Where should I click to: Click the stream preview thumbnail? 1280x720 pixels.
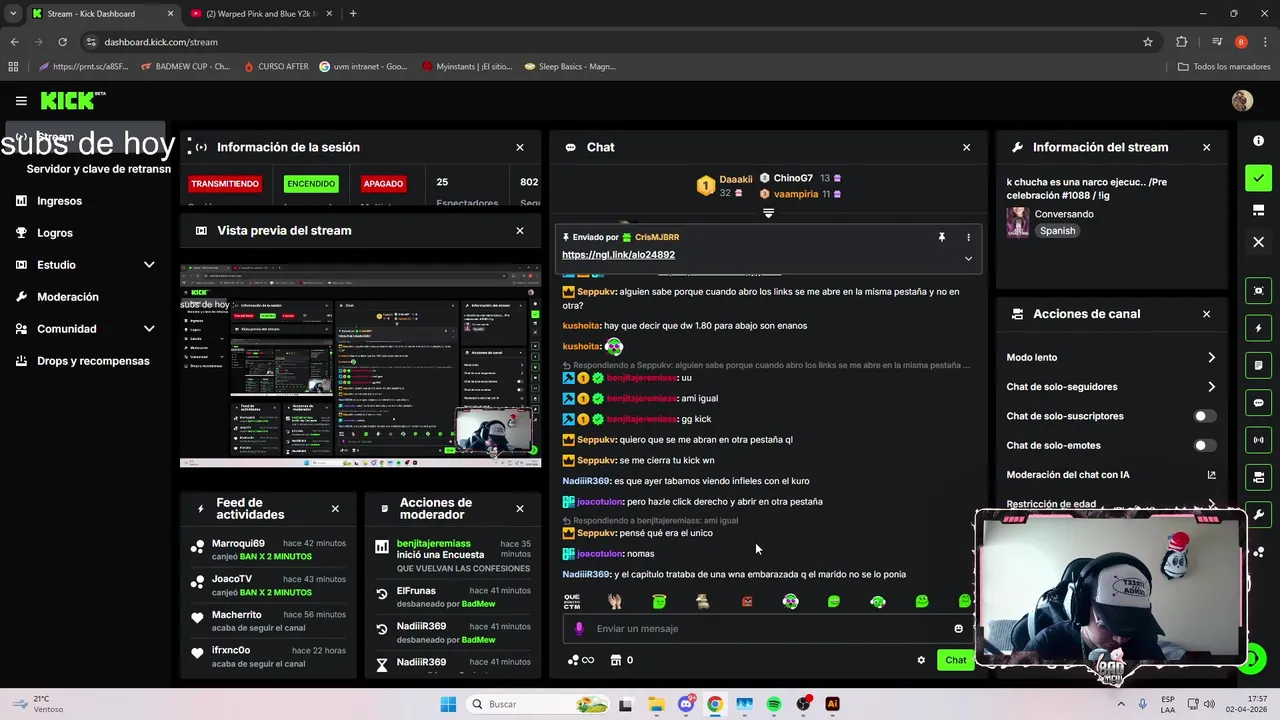[x=360, y=365]
